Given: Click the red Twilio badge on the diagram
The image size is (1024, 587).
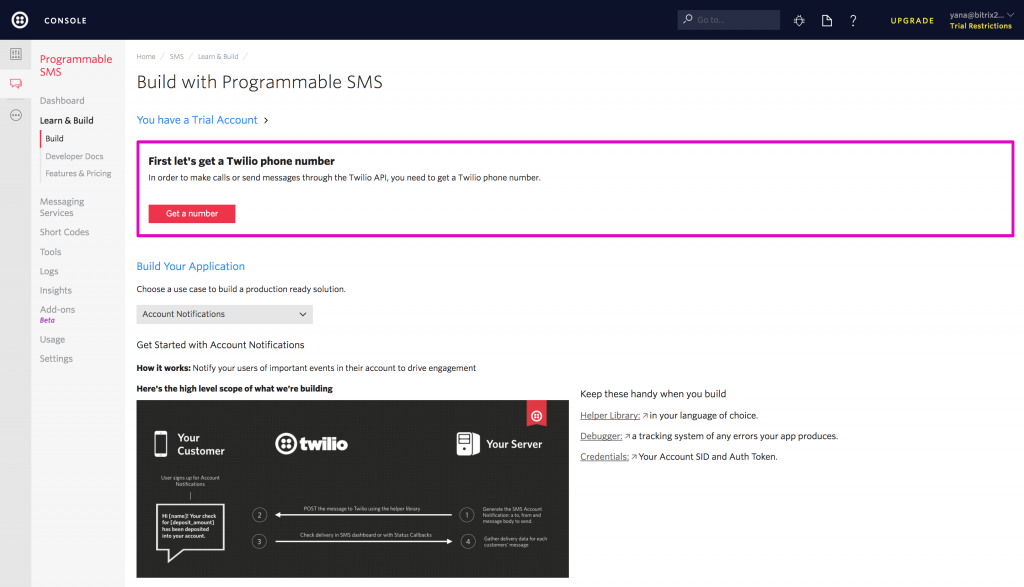Looking at the screenshot, I should coord(536,415).
